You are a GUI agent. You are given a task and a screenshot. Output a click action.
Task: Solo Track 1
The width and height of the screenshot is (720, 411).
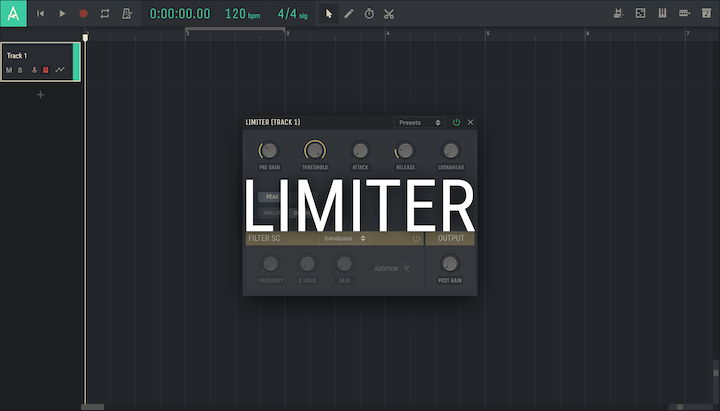pos(20,70)
